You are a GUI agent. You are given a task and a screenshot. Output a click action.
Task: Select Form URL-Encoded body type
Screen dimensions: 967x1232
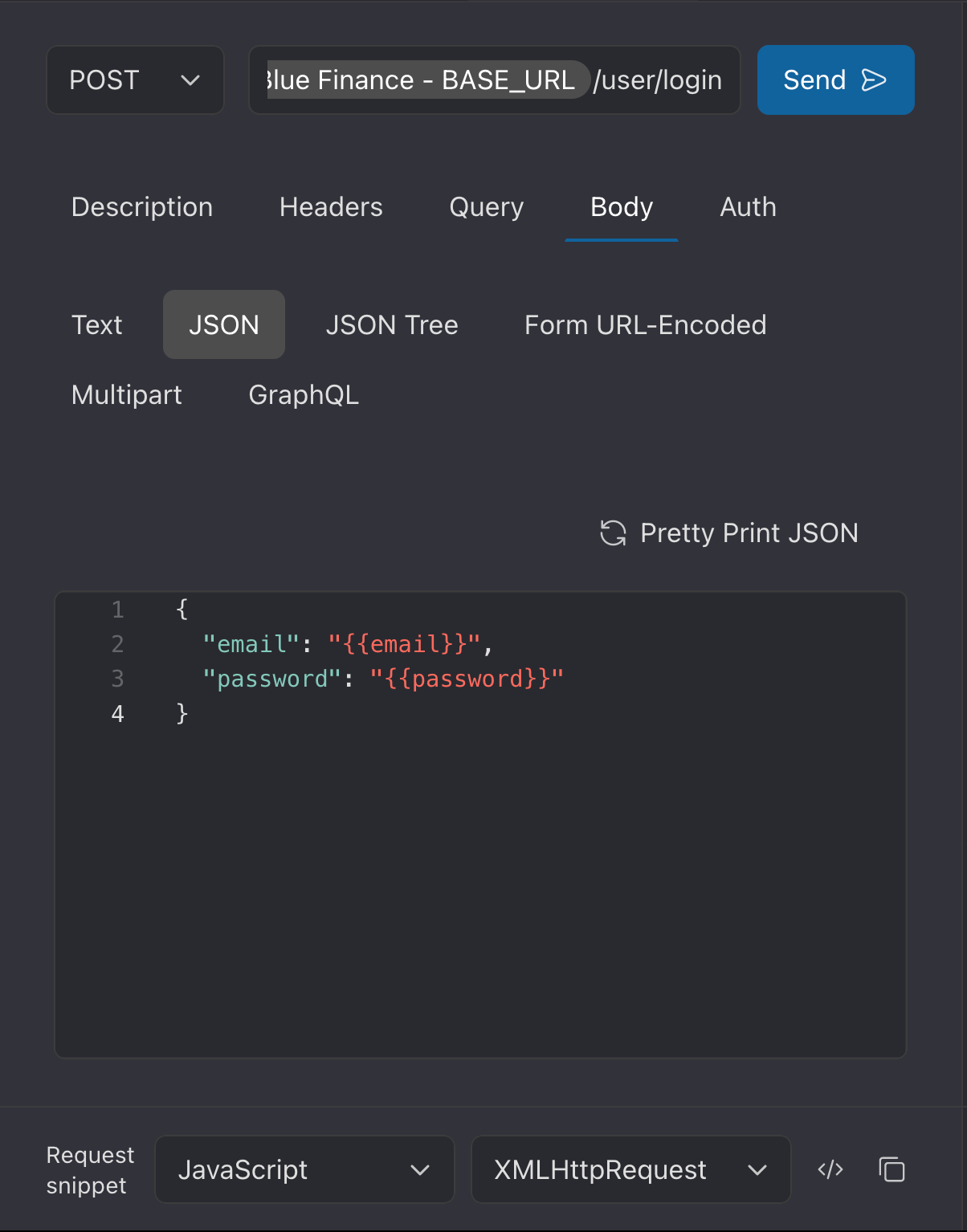(645, 325)
